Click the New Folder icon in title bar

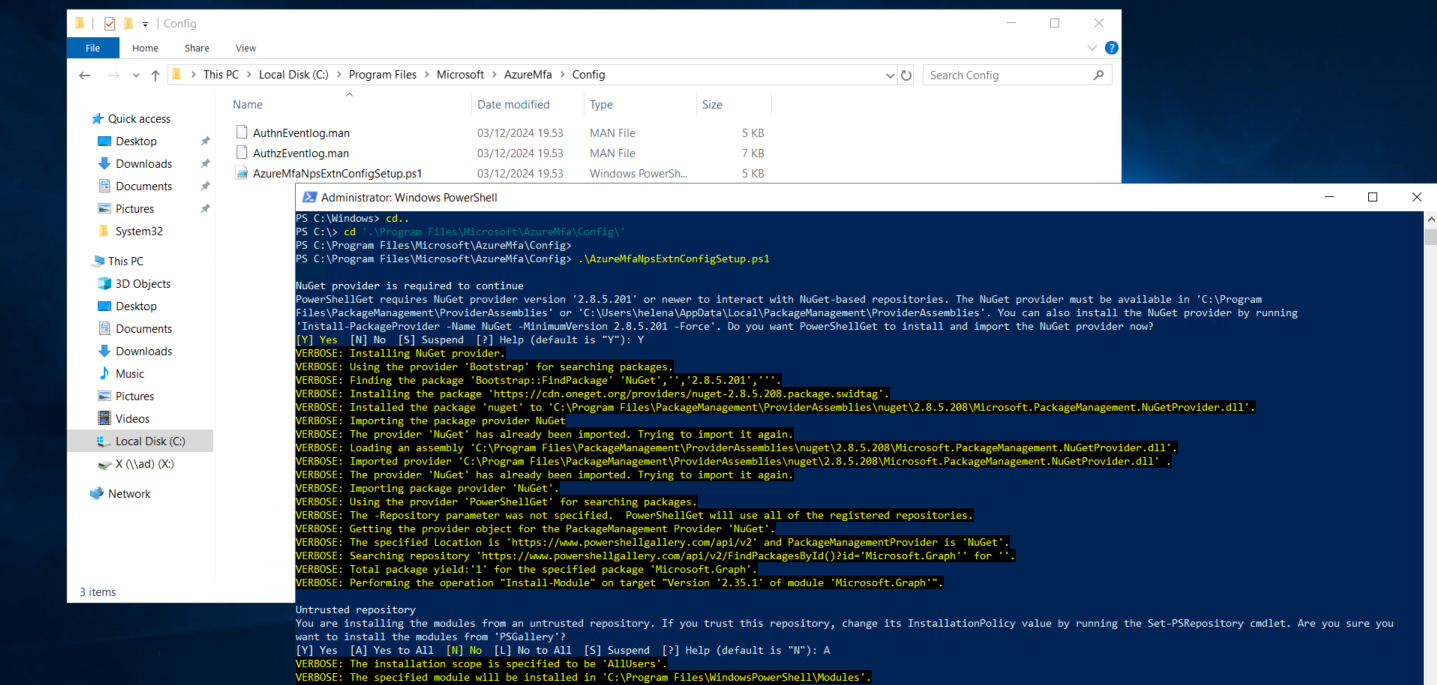[128, 23]
